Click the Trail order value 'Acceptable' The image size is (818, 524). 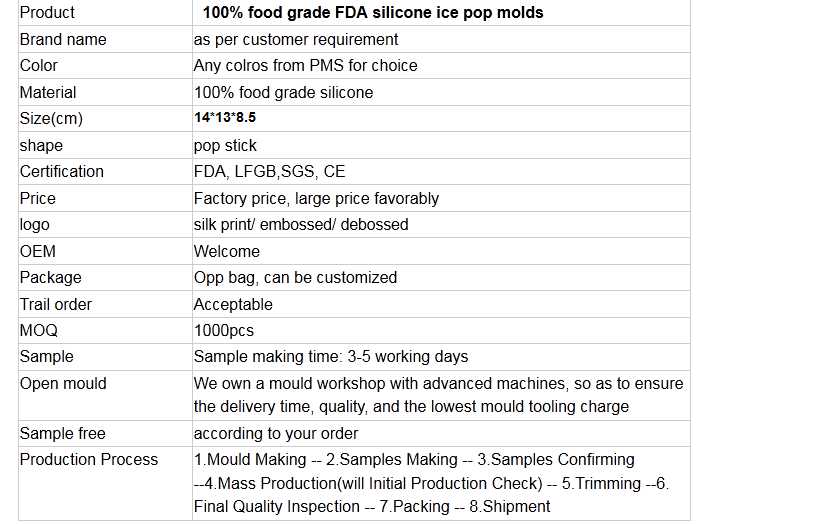[x=233, y=304]
